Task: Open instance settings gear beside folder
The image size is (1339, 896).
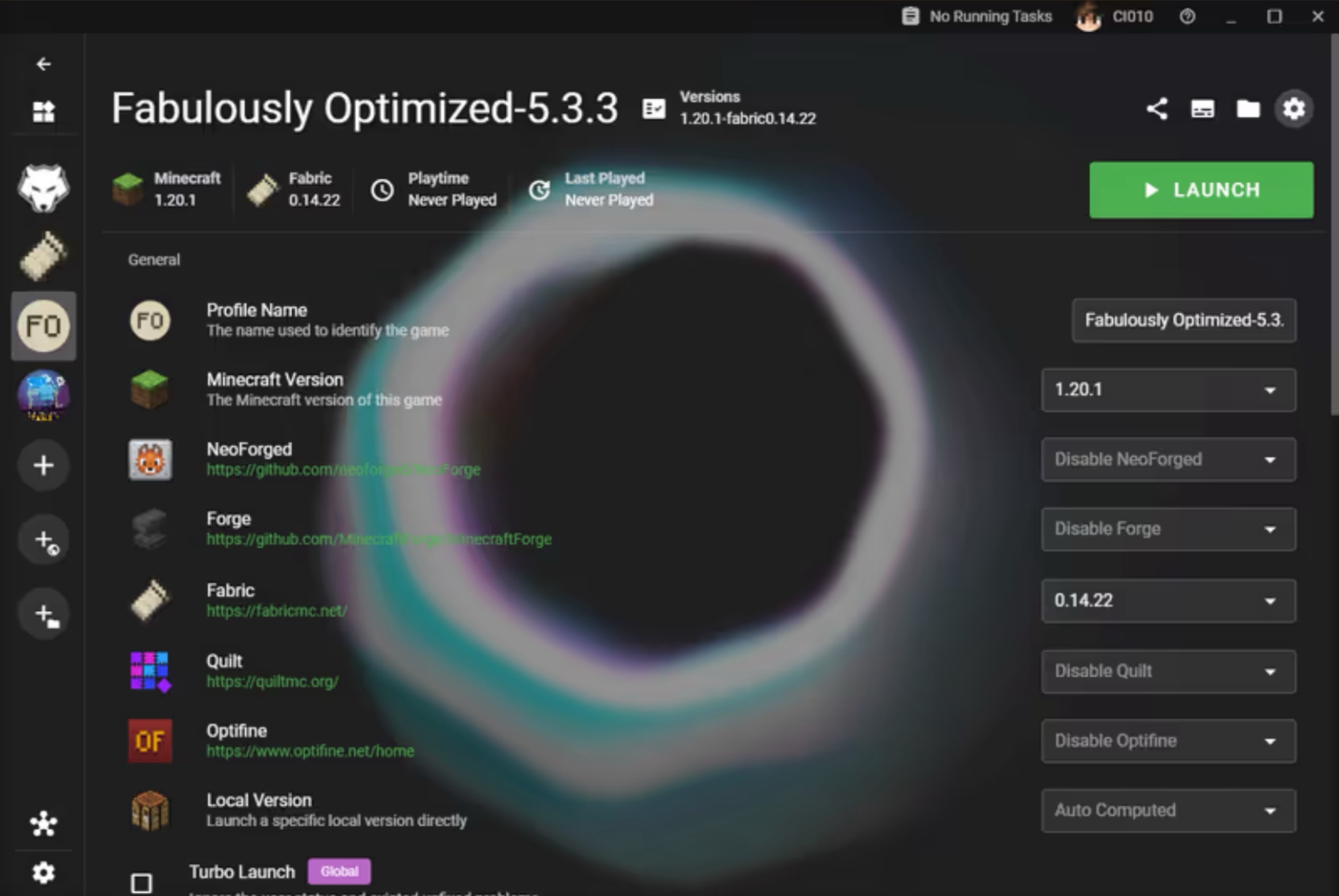Action: click(x=1294, y=109)
